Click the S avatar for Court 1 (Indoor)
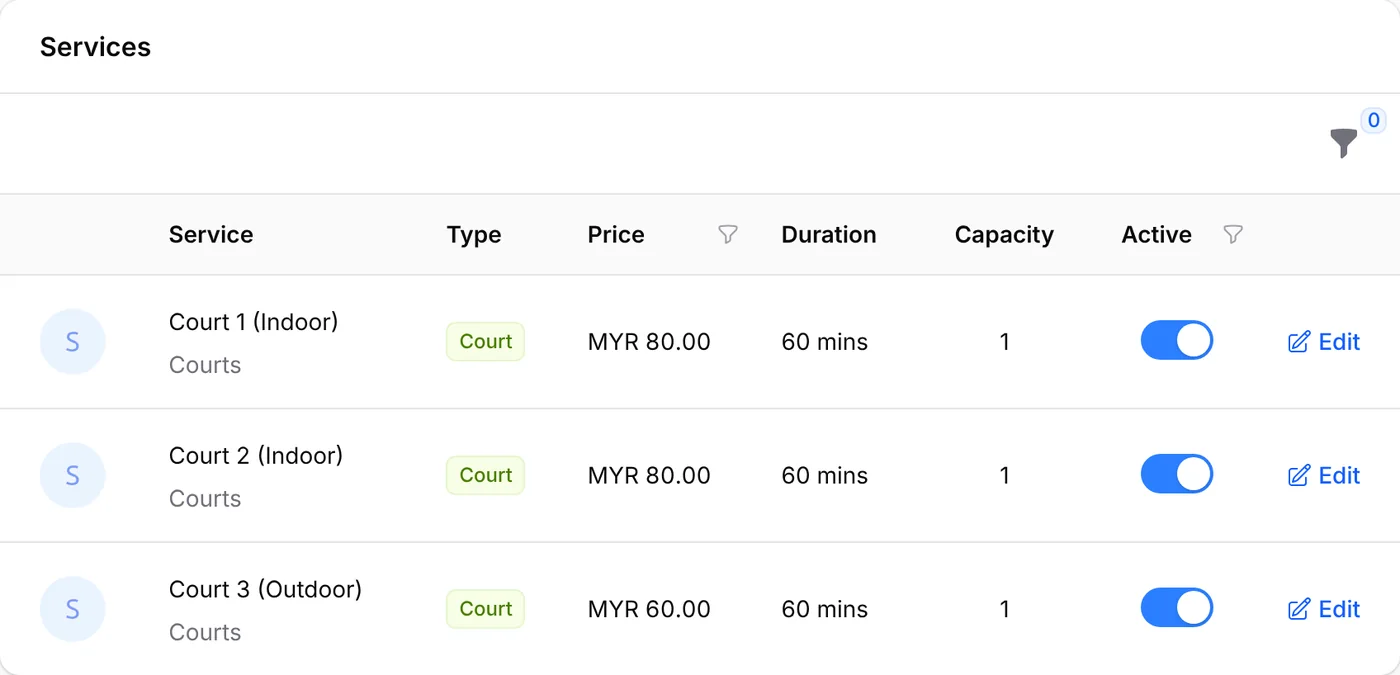The width and height of the screenshot is (1400, 675). pyautogui.click(x=72, y=342)
